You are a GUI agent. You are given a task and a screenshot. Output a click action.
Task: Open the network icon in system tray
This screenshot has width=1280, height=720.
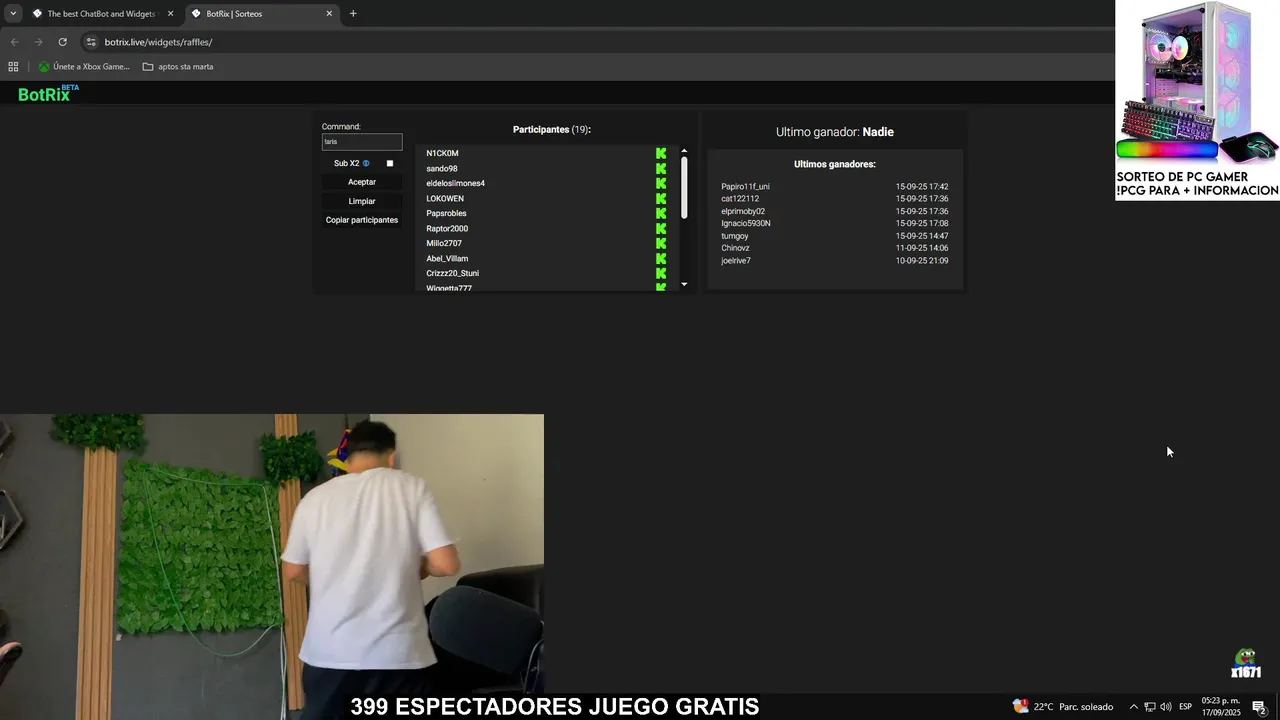[1150, 707]
